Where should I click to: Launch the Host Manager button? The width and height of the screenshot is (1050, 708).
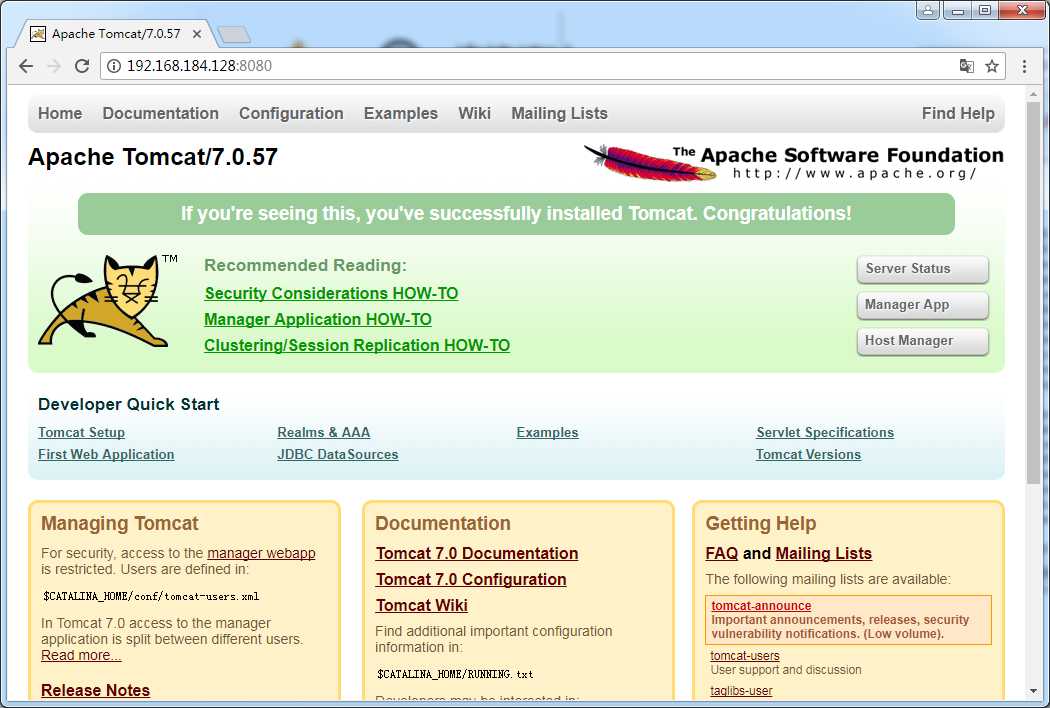pos(922,341)
